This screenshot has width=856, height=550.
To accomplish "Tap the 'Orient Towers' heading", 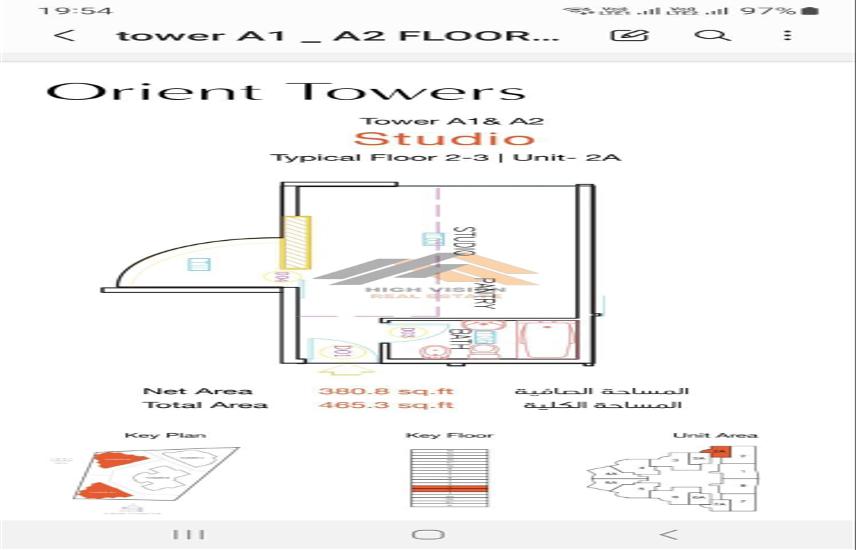I will 285,91.
